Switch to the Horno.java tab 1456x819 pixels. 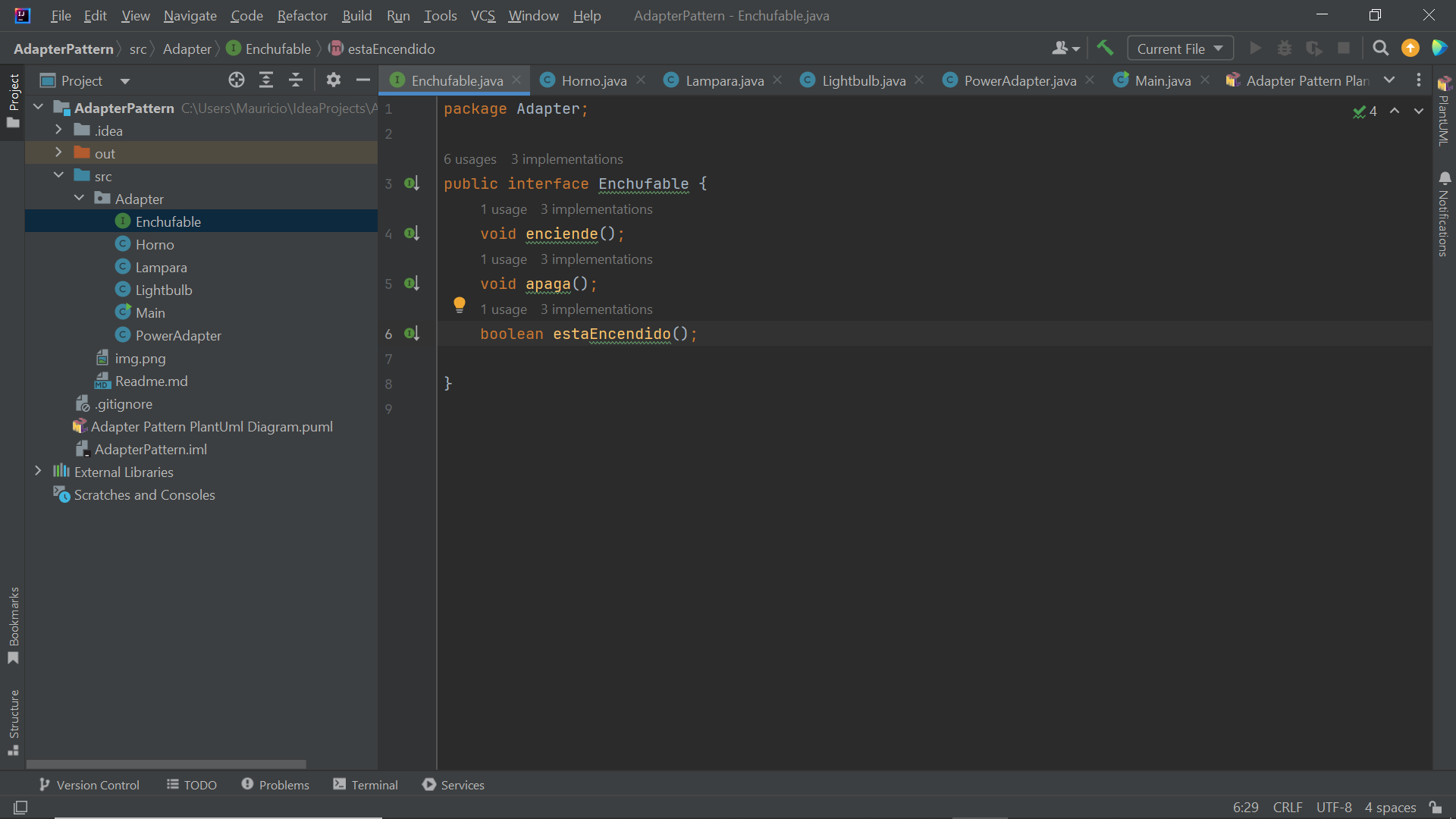pyautogui.click(x=594, y=80)
